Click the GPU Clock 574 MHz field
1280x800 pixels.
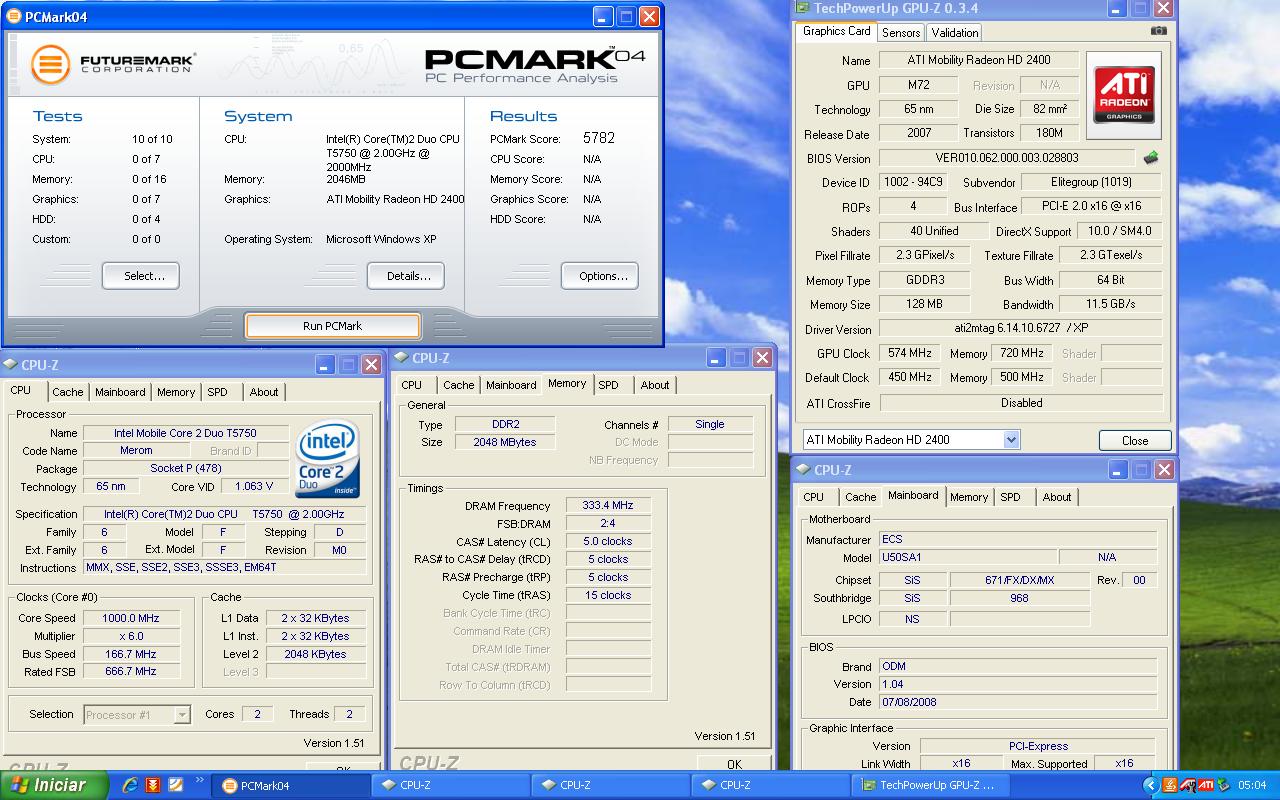coord(910,353)
